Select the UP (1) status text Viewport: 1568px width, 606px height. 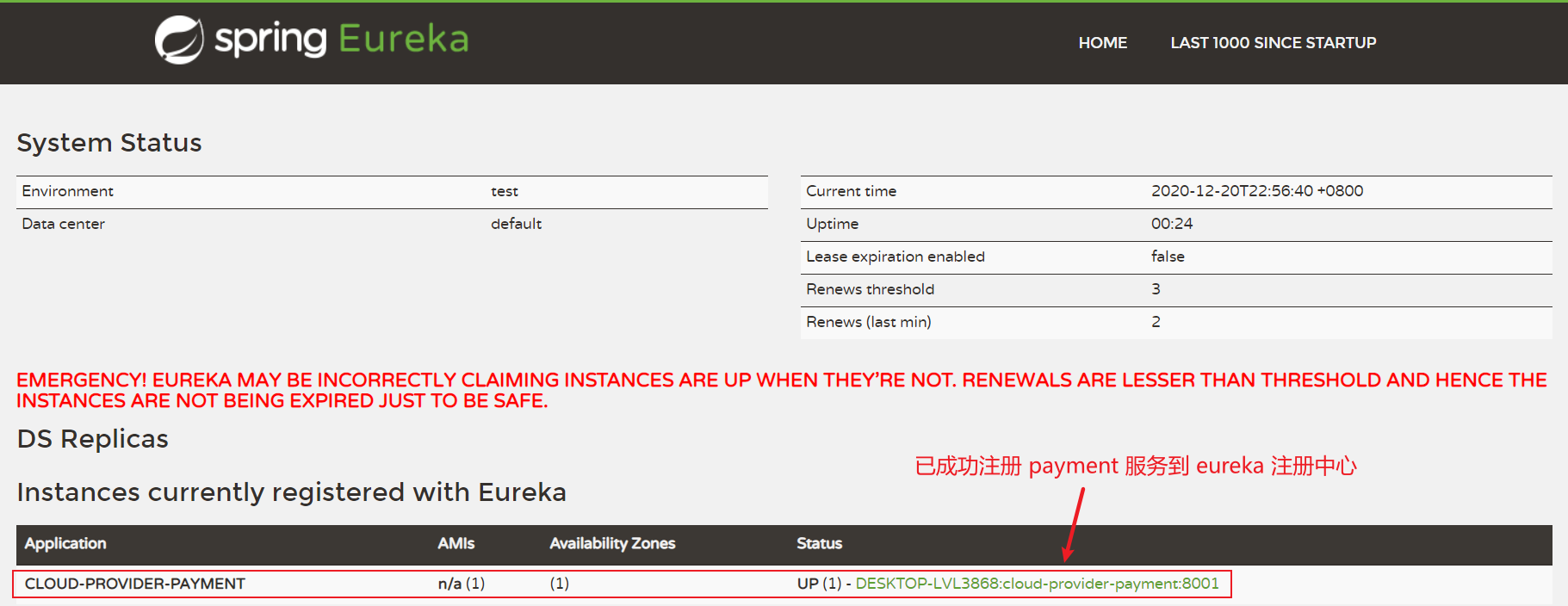coord(819,584)
